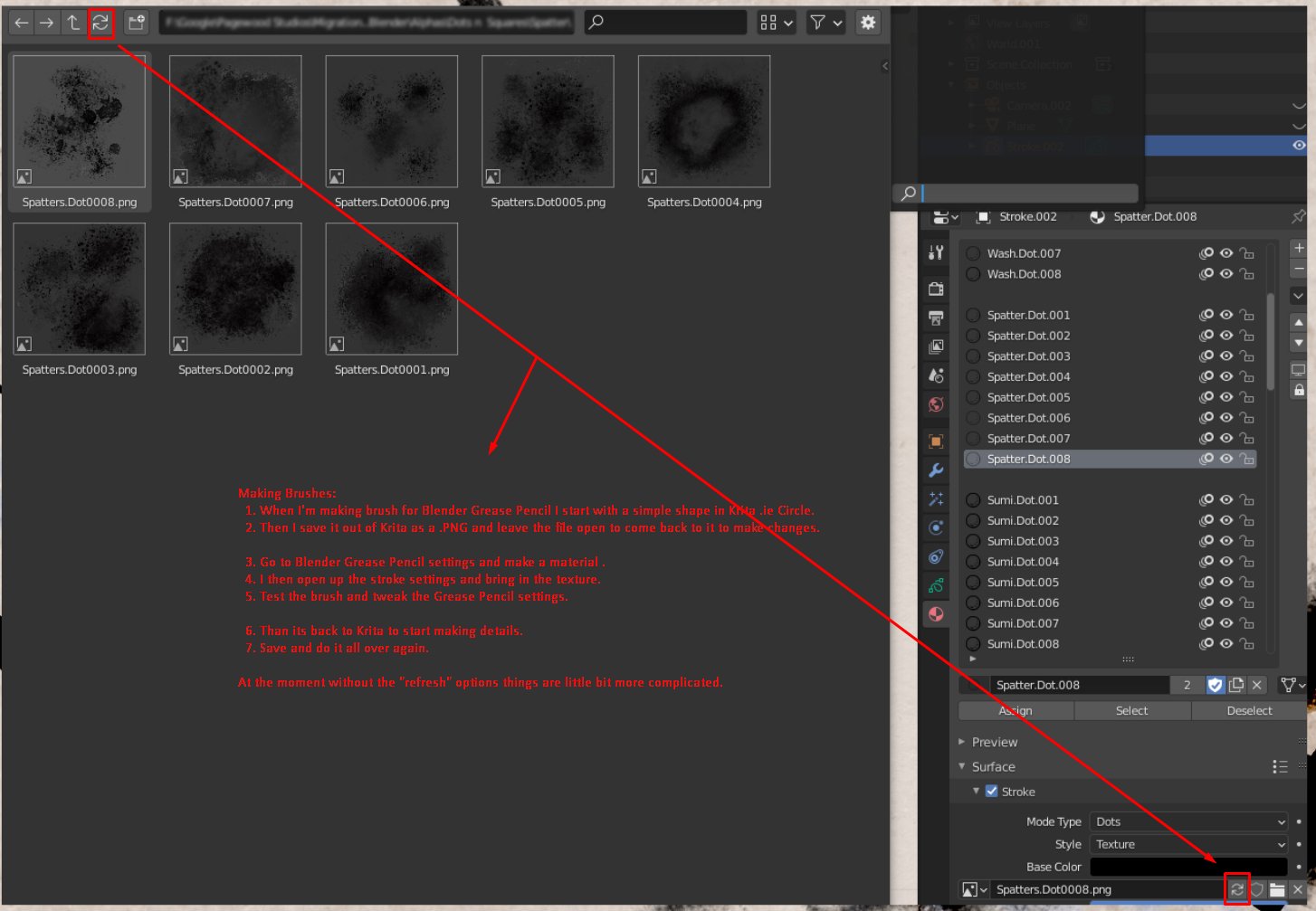Toggle fake user for Spatter.Dot.008 material
Viewport: 1316px width, 911px height.
coord(1216,685)
